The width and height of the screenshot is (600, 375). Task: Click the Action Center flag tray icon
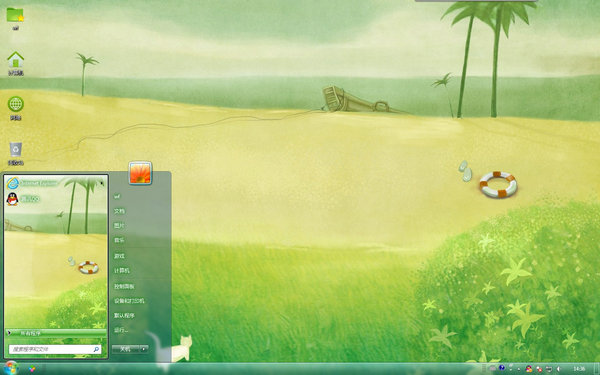539,369
